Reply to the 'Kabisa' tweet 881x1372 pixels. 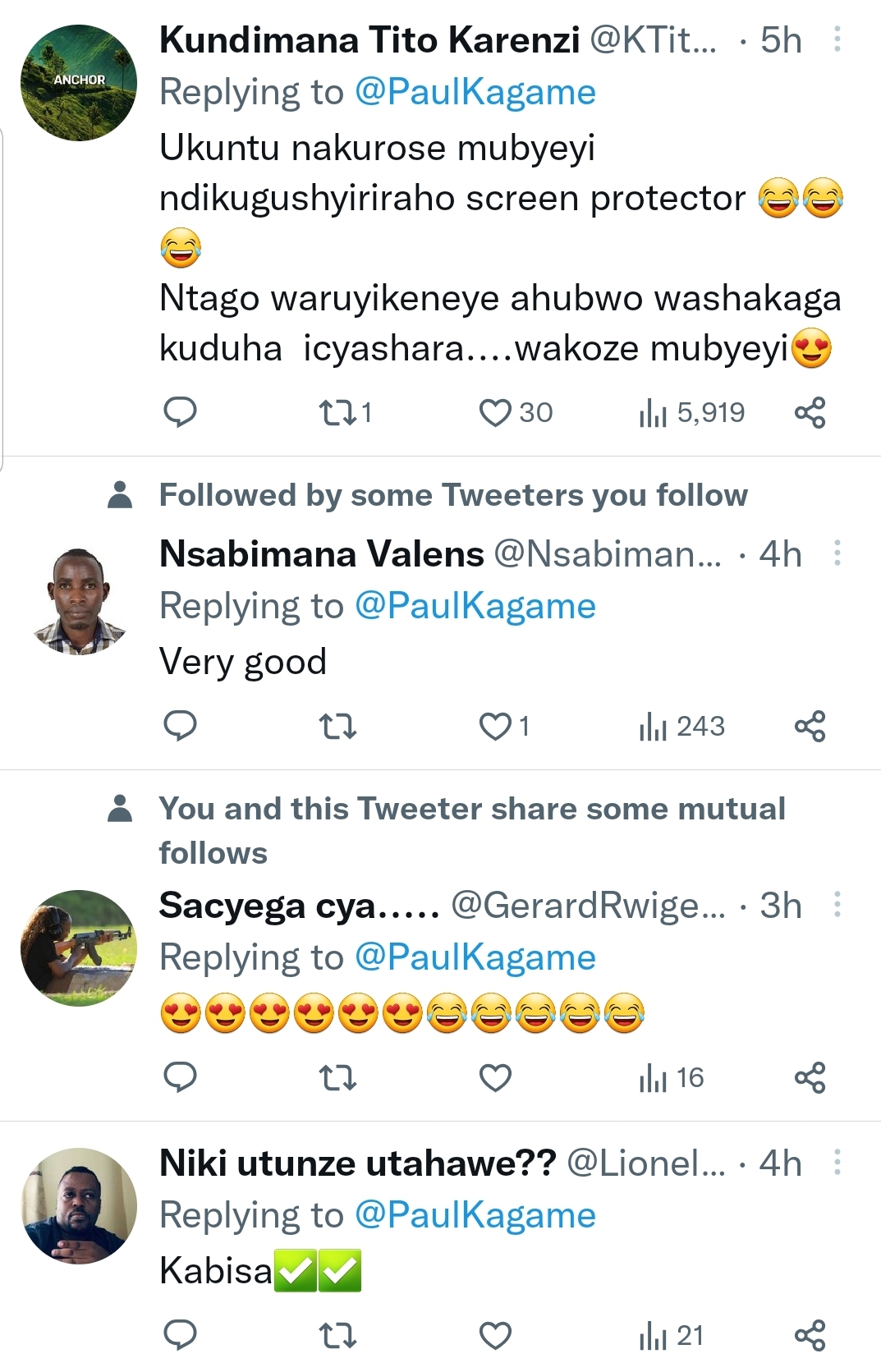point(180,1335)
